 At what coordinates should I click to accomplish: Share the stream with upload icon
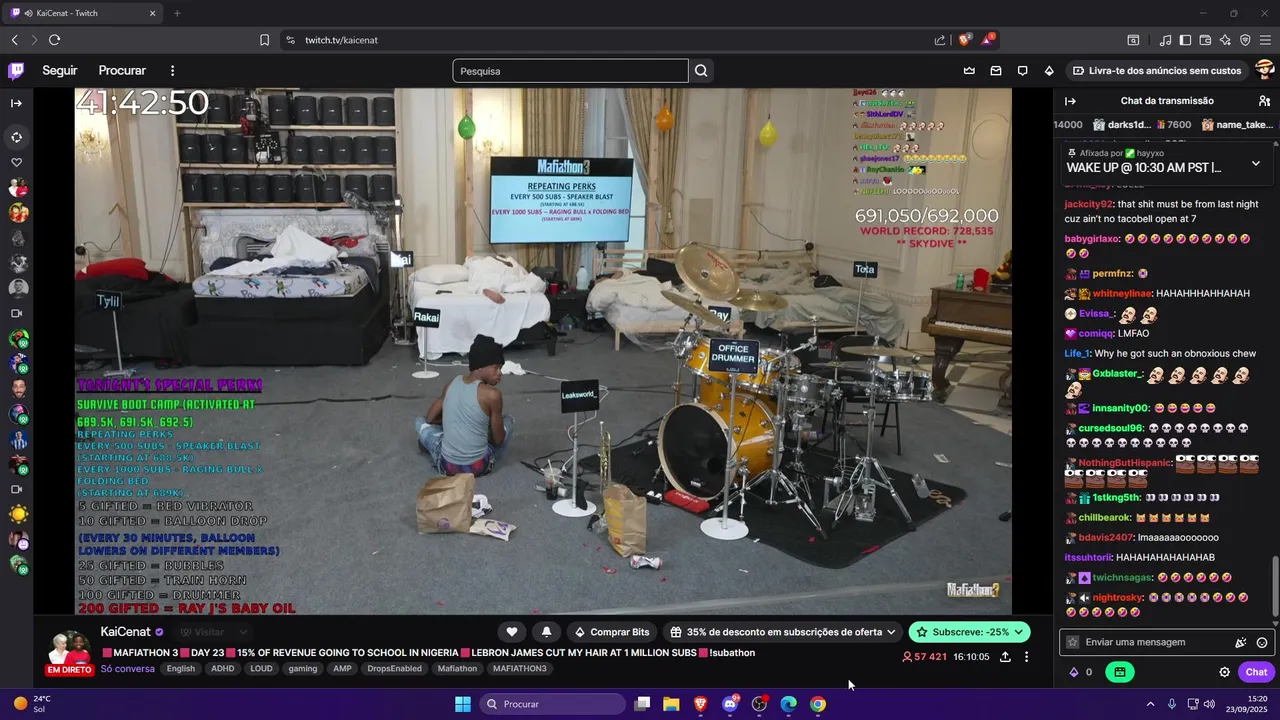point(1005,657)
